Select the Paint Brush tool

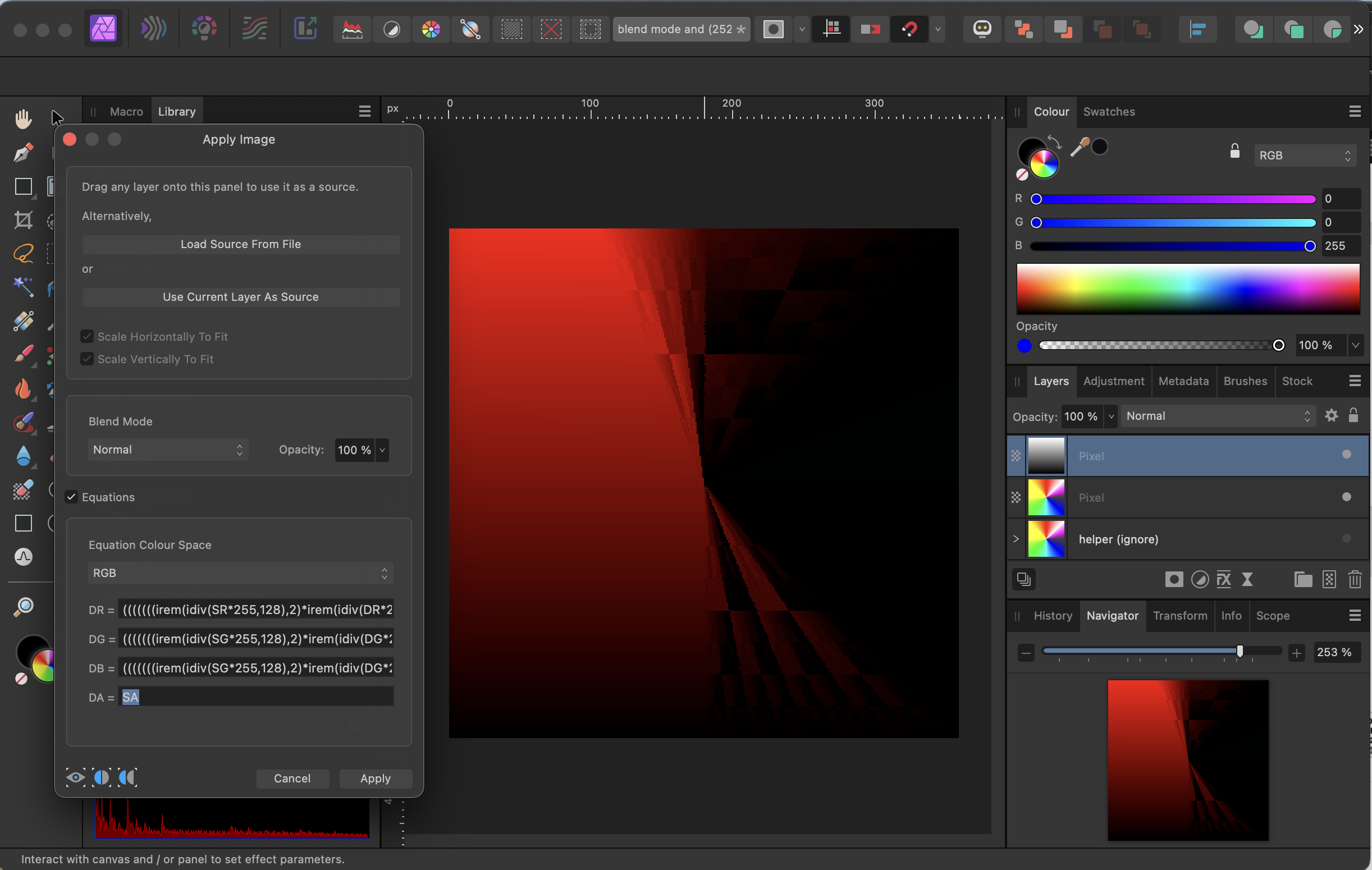coord(24,355)
